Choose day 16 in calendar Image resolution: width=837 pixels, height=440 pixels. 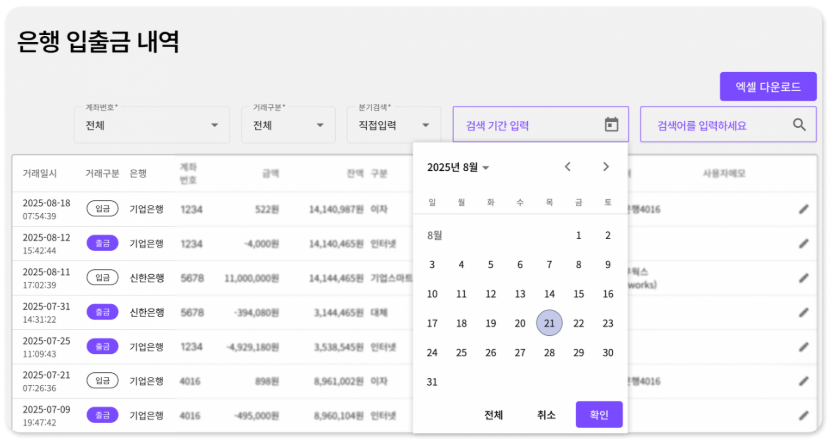tap(608, 294)
